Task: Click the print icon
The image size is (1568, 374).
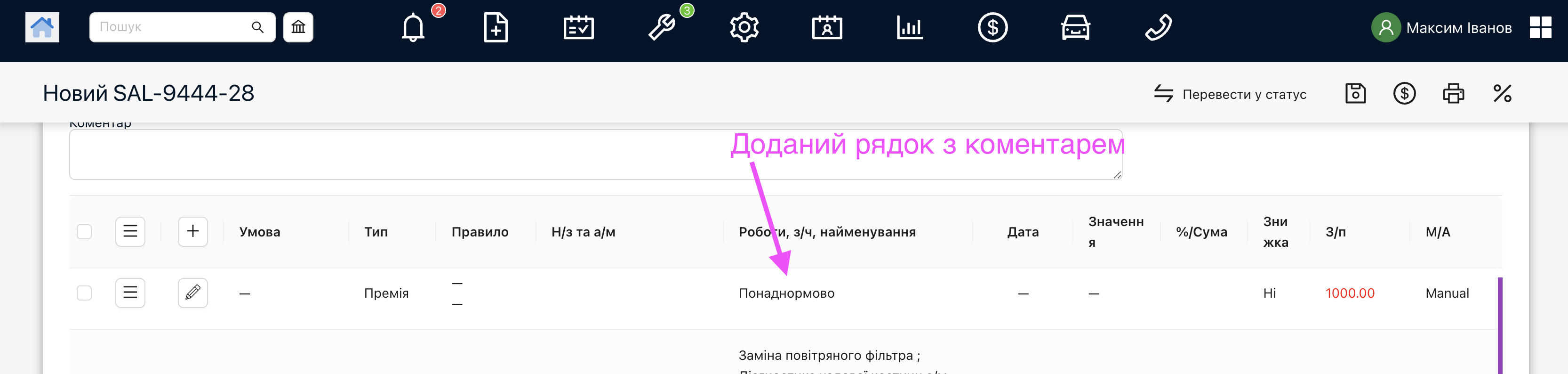Action: [1453, 94]
